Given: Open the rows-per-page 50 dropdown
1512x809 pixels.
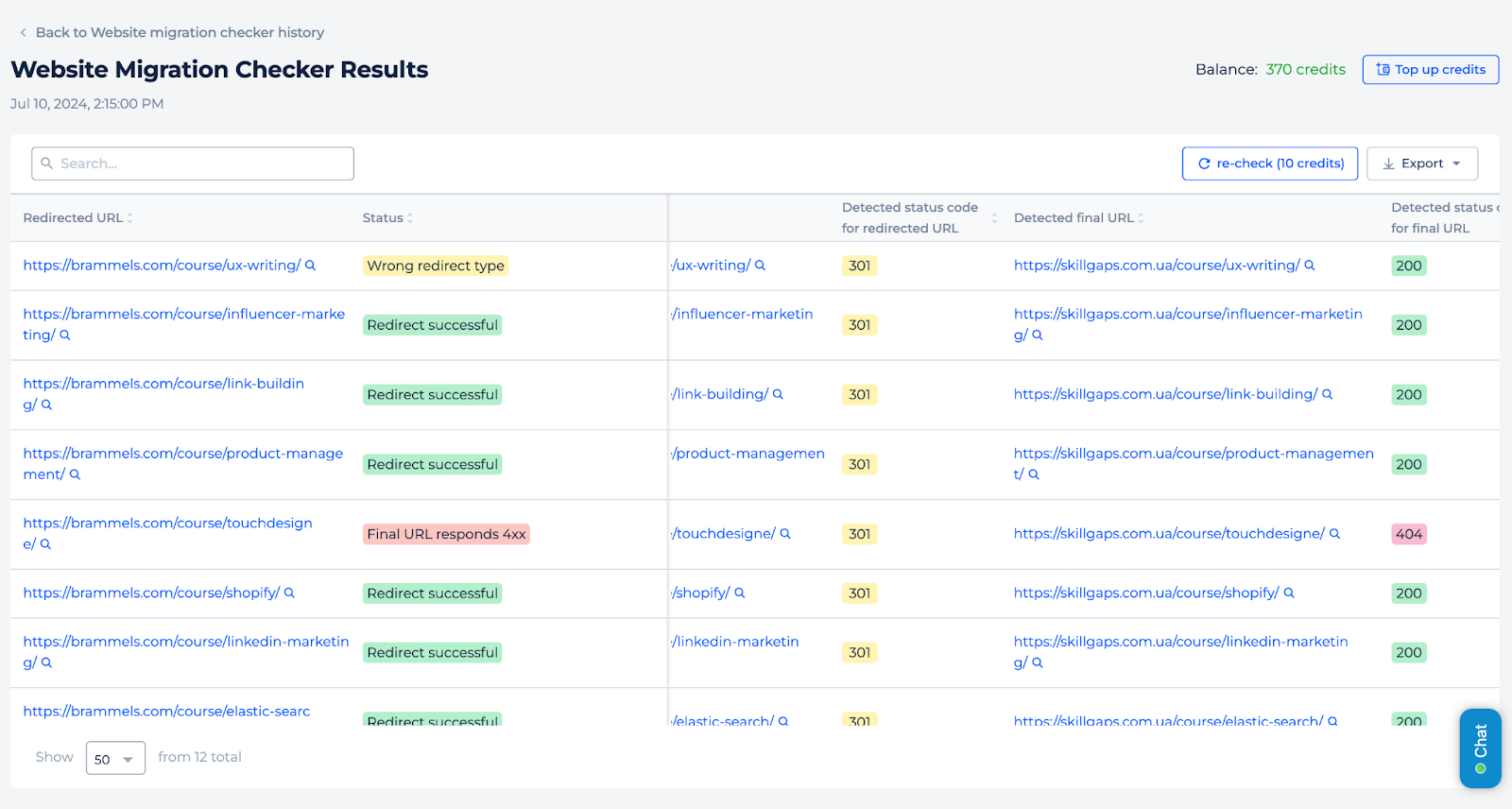Looking at the screenshot, I should 115,758.
